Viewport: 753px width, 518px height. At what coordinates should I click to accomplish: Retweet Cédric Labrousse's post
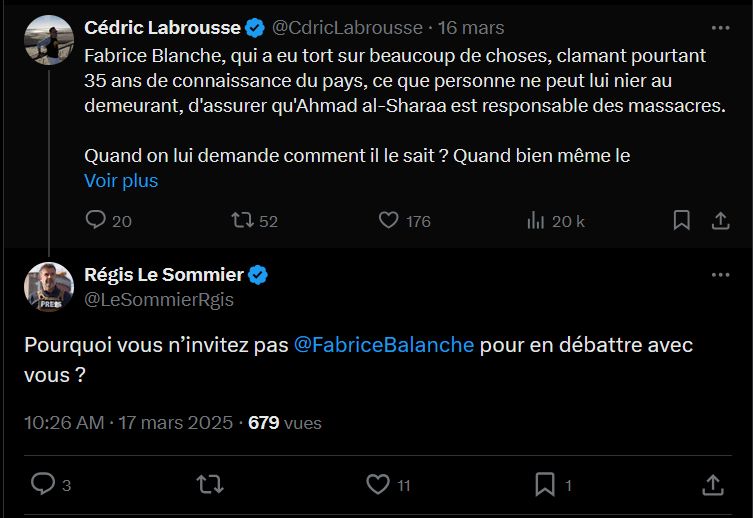point(243,220)
